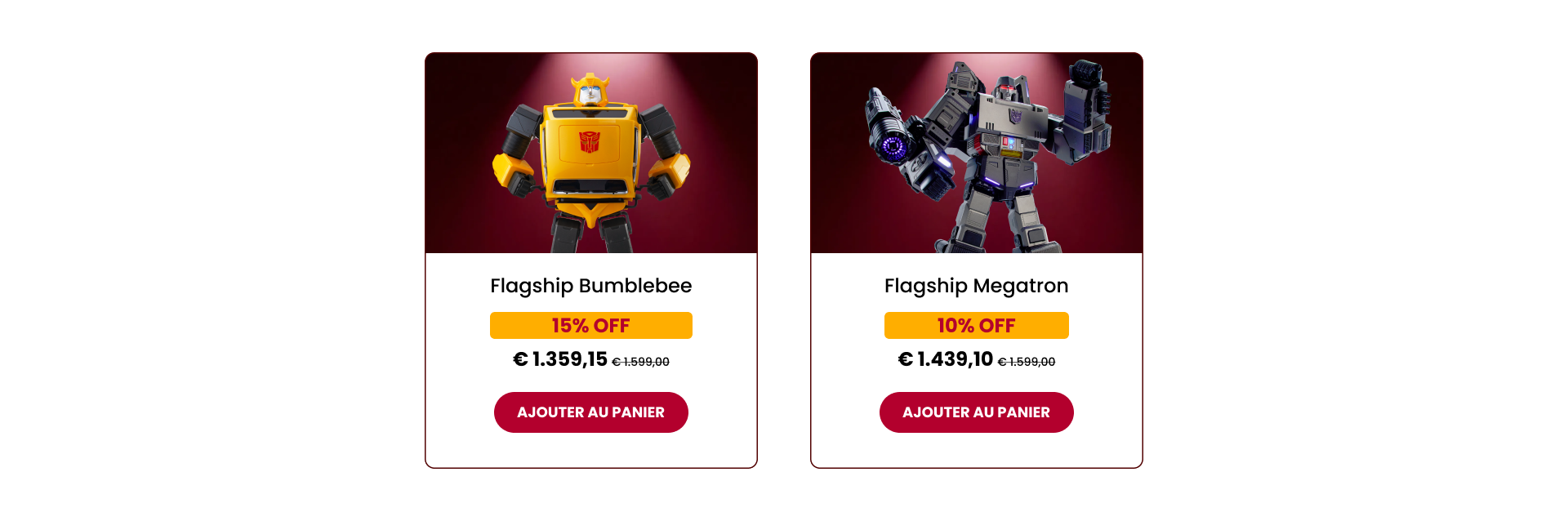Click Bumblebee's crossed-out € 1.599,00 price

pos(641,362)
